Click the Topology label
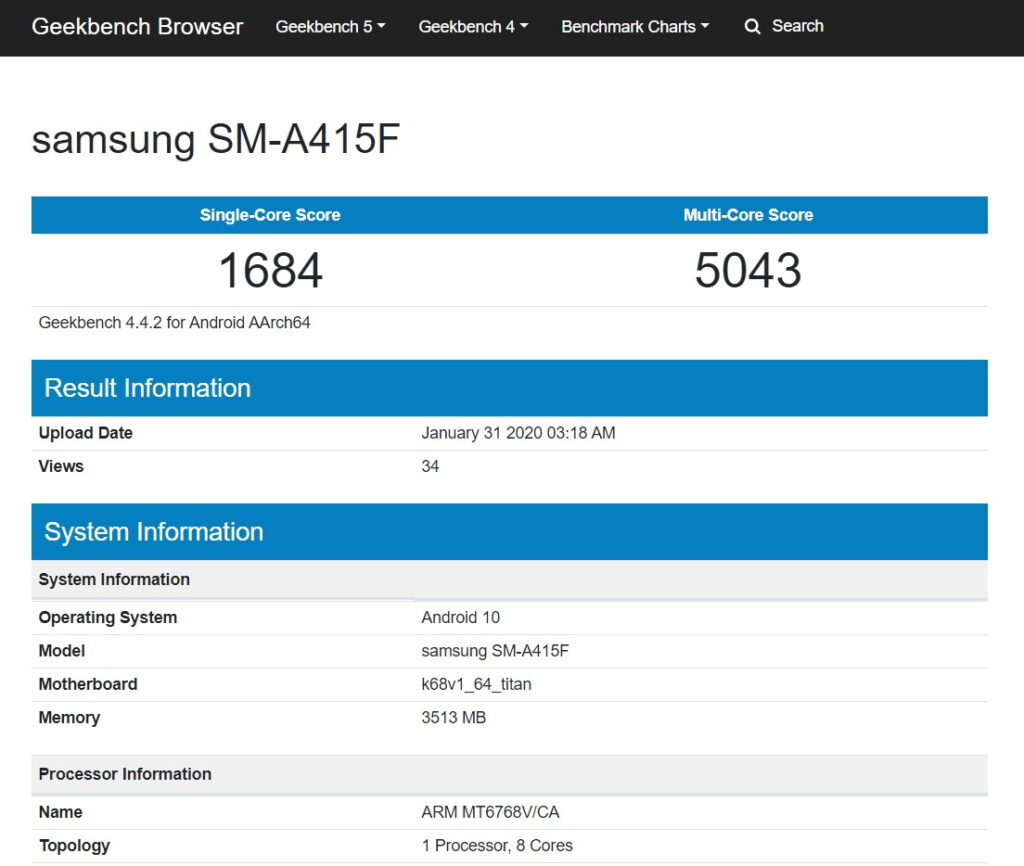1024x866 pixels. (x=74, y=846)
